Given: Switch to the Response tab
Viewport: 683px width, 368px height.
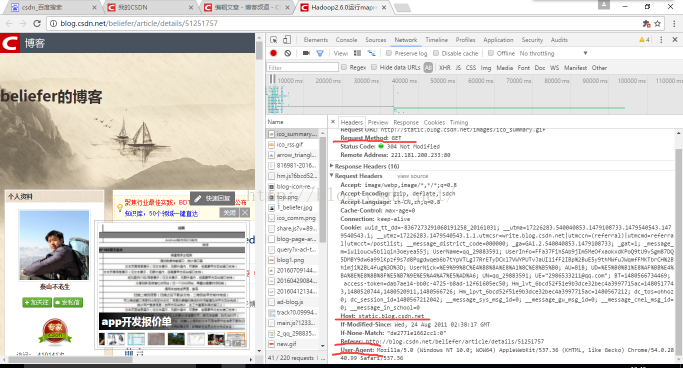Looking at the screenshot, I should click(406, 122).
